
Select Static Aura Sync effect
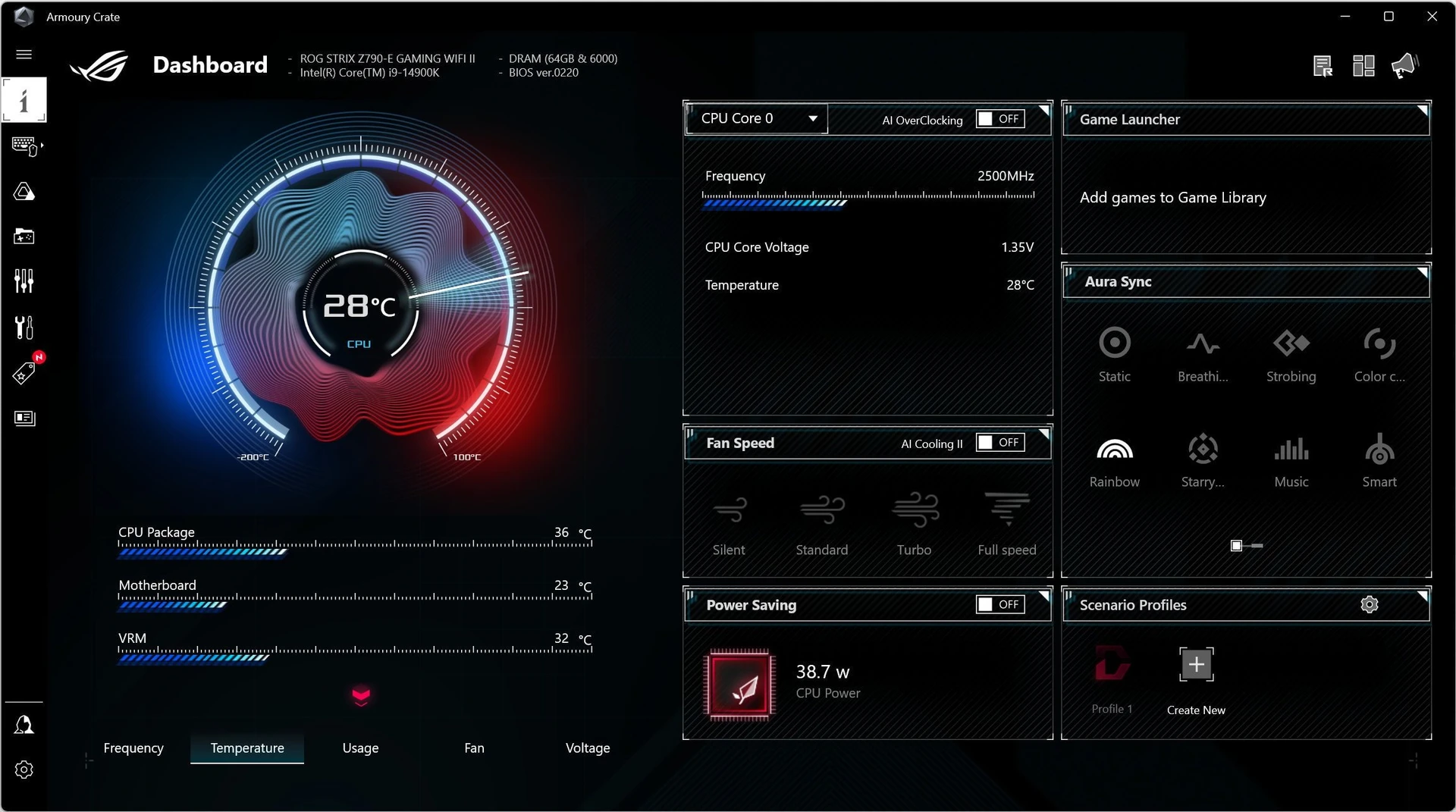point(1114,354)
